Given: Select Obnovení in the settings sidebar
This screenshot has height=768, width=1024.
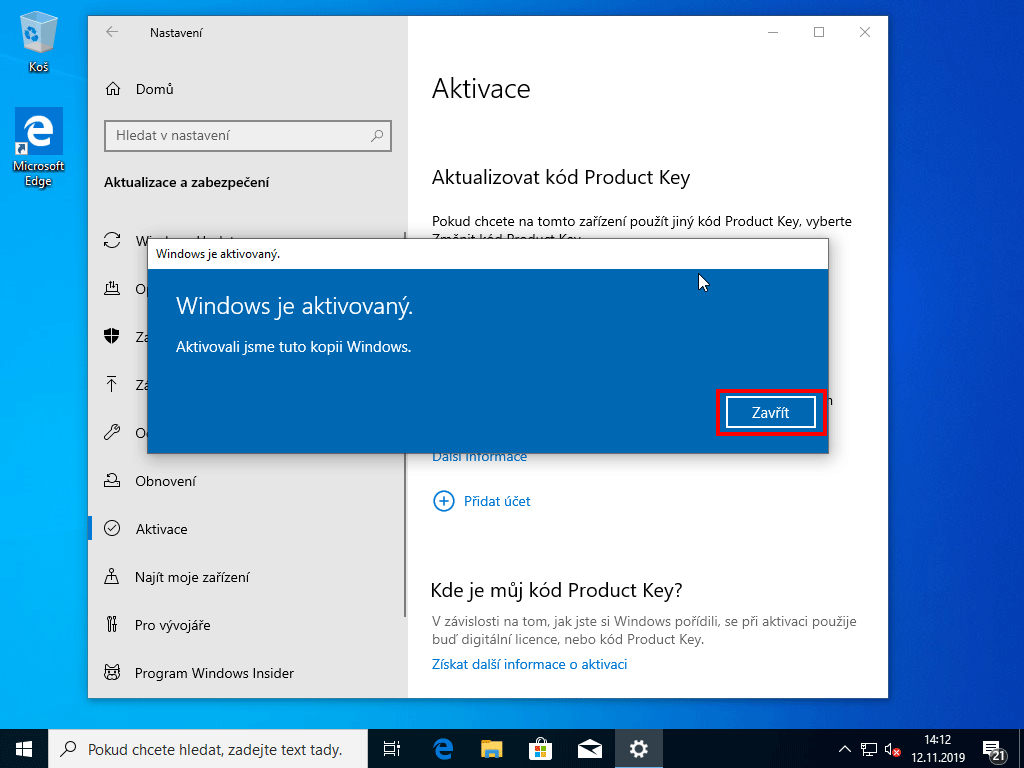Looking at the screenshot, I should [165, 481].
